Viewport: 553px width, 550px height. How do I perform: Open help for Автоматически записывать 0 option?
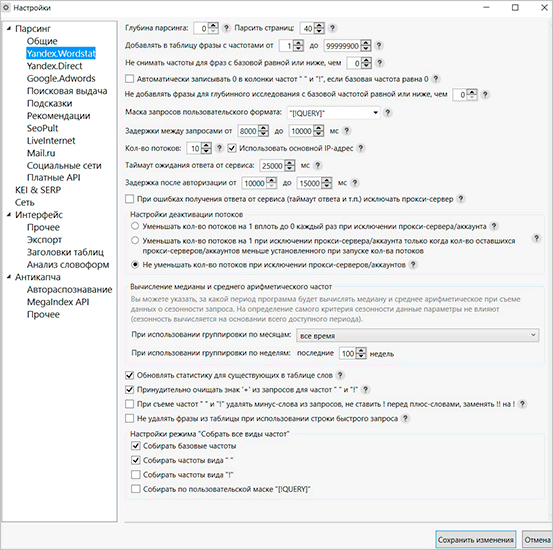tap(436, 79)
